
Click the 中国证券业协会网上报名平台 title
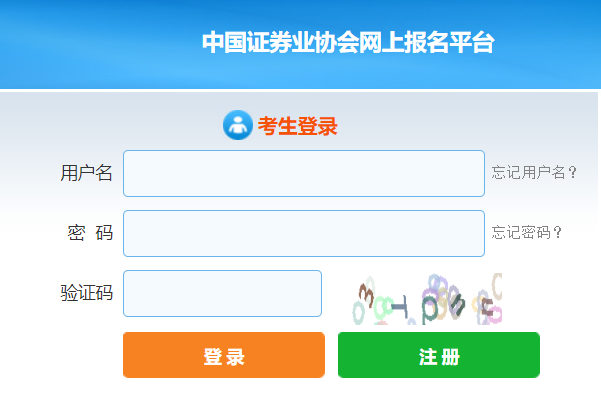[x=347, y=43]
